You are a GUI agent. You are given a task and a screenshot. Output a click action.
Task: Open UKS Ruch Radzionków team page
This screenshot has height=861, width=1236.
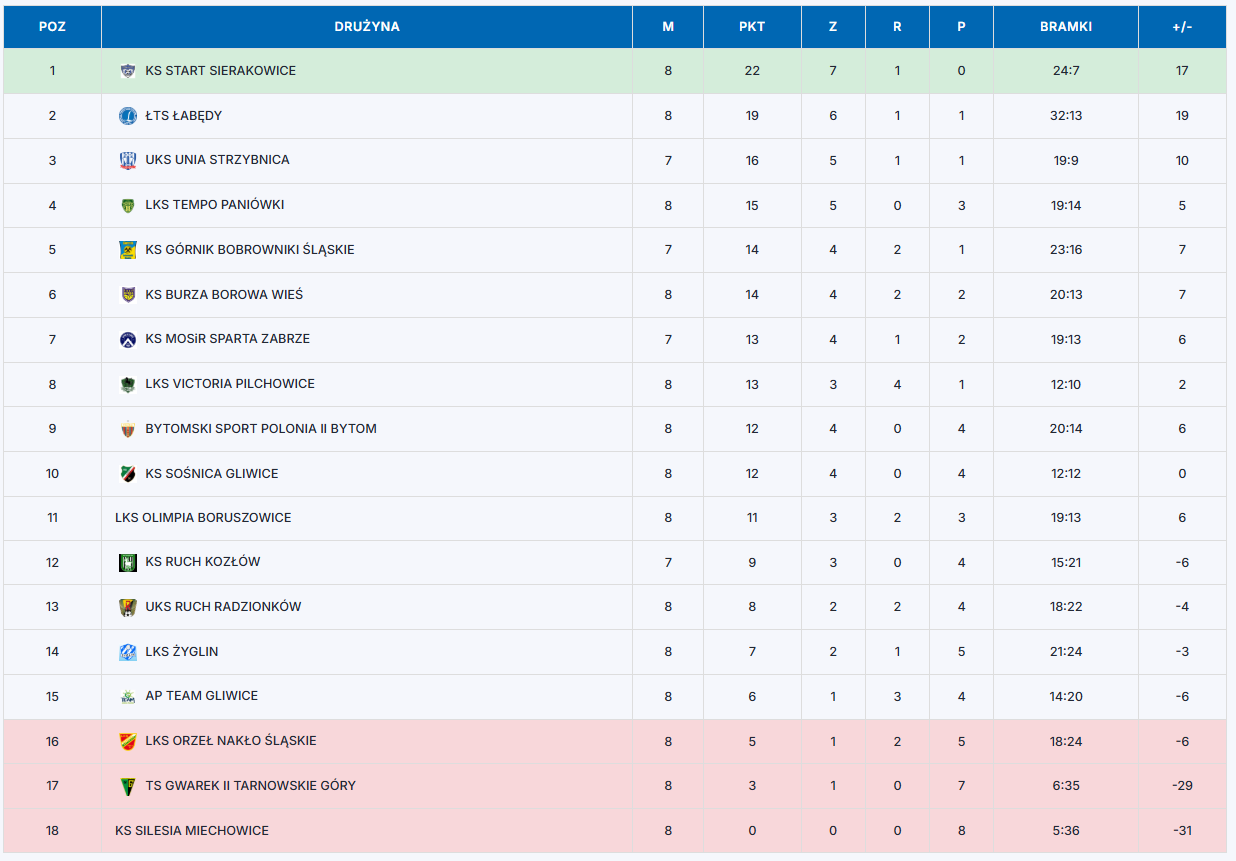coord(223,607)
